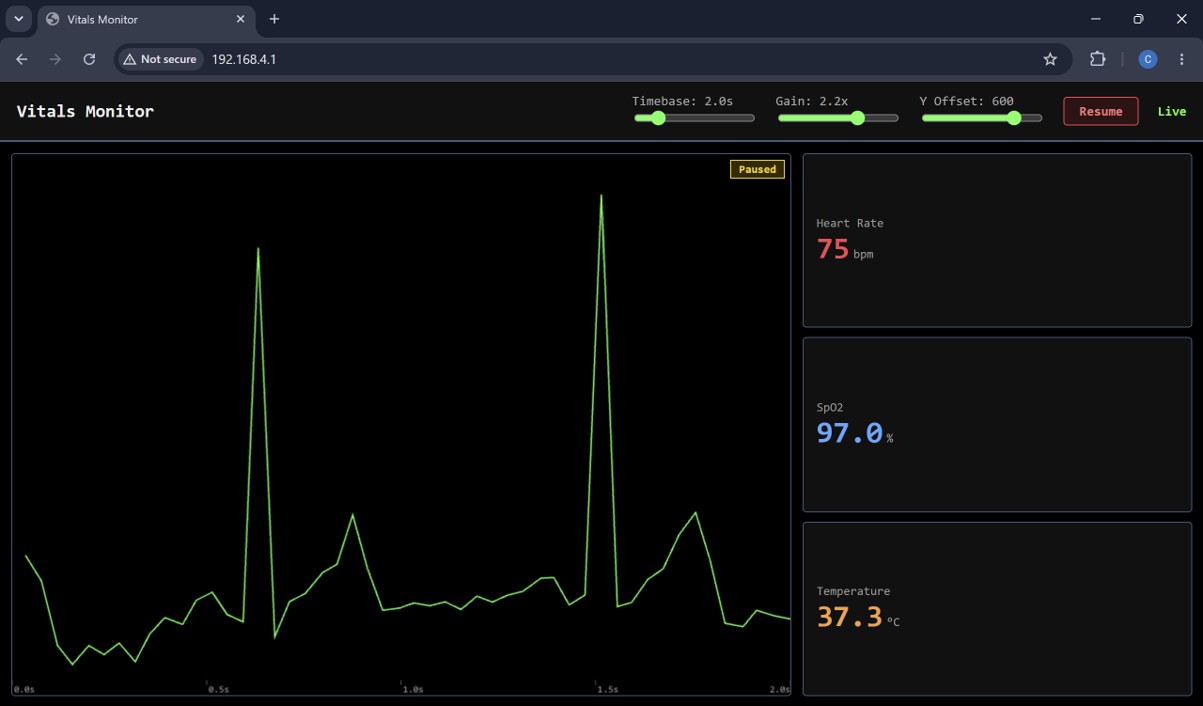
Task: Open a new browser tab
Action: pyautogui.click(x=274, y=19)
